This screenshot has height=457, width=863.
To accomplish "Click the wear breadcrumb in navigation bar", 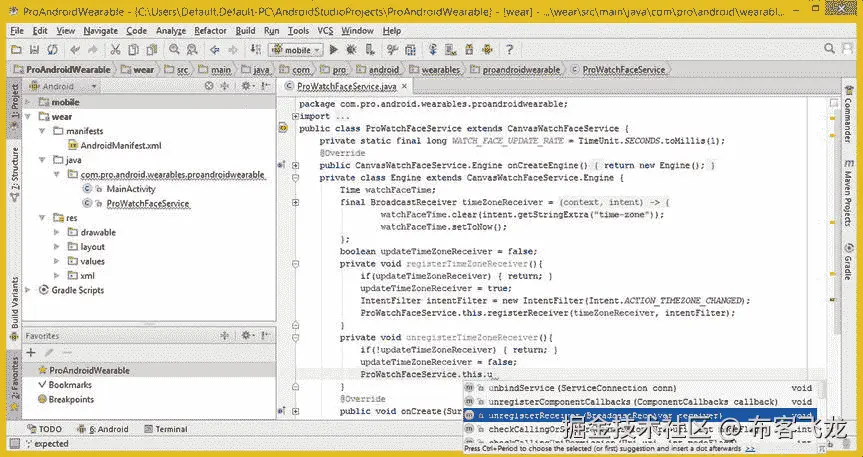I will tap(138, 70).
